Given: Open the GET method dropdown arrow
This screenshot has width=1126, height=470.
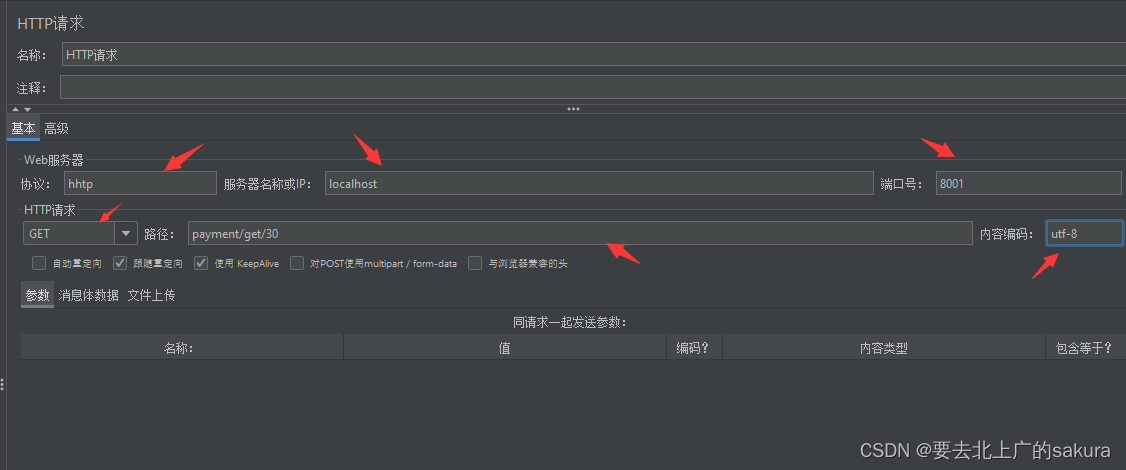Looking at the screenshot, I should [126, 234].
